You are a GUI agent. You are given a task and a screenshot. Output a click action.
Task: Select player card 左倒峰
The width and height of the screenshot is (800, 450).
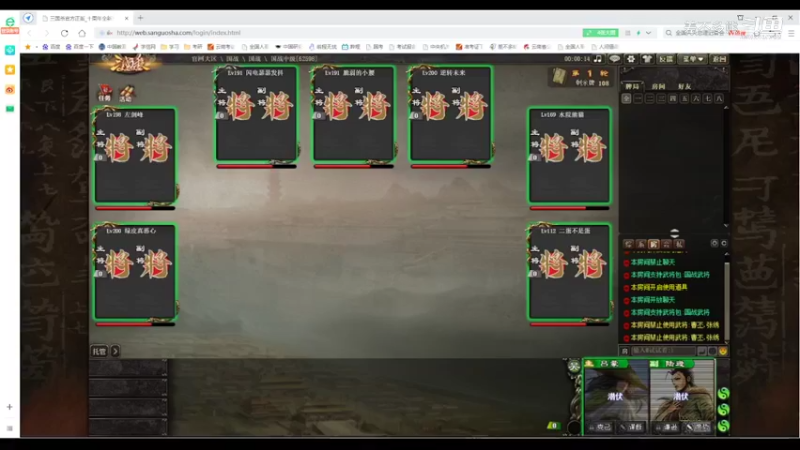135,155
